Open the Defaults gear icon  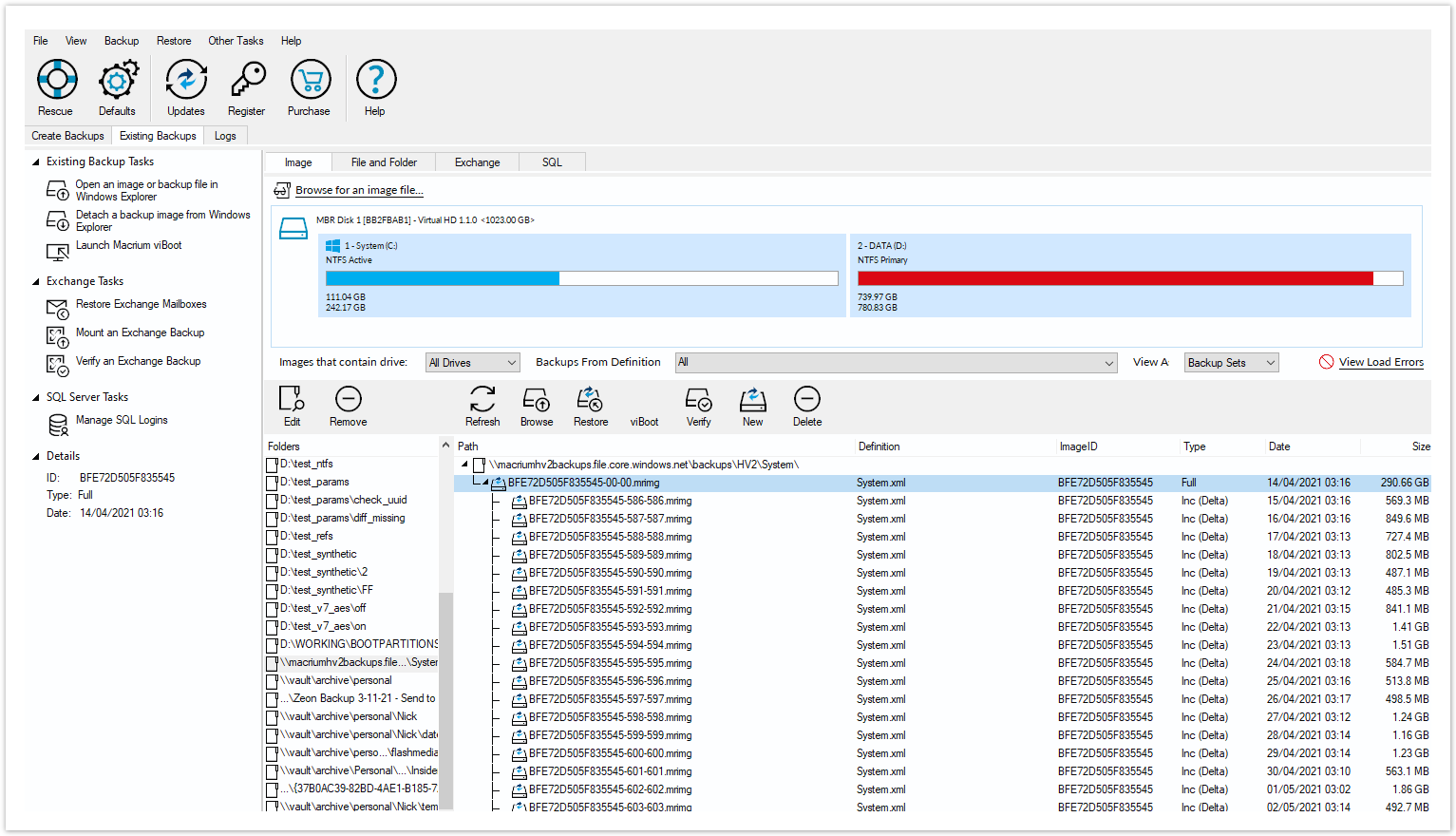click(x=118, y=80)
